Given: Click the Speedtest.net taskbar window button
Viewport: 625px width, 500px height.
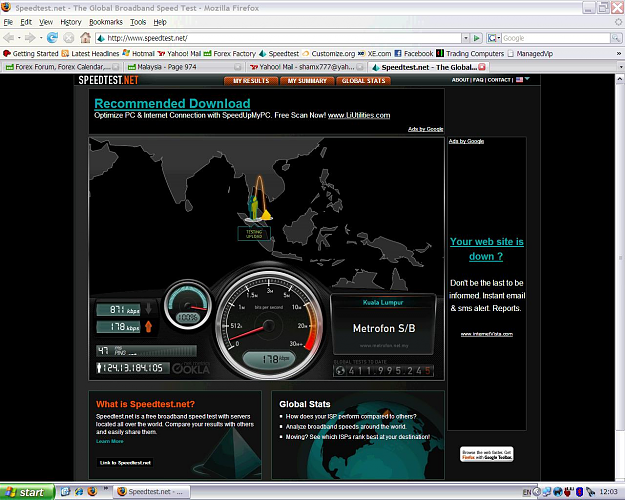Looking at the screenshot, I should coord(151,492).
